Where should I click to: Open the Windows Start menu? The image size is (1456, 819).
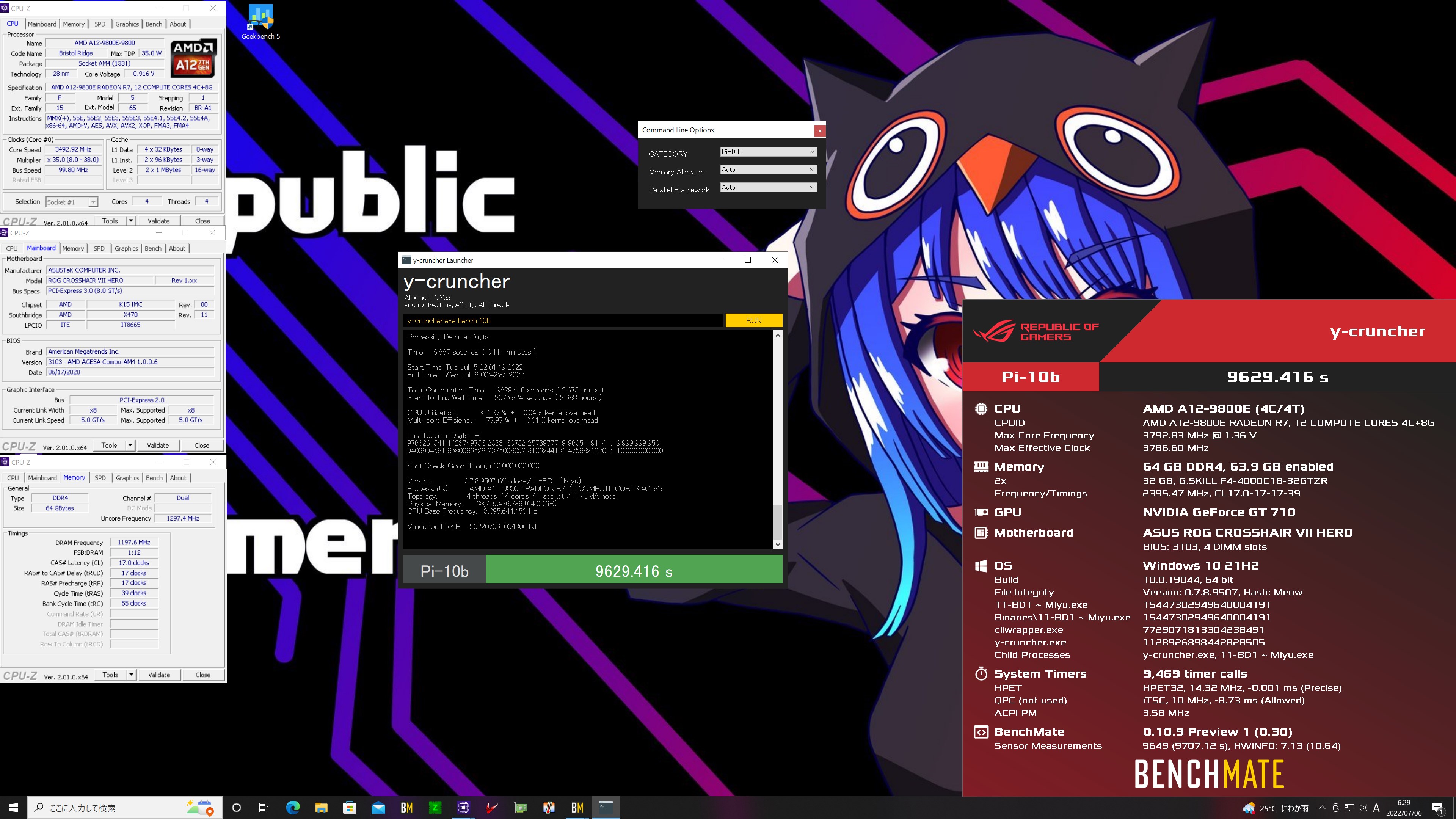[x=14, y=808]
